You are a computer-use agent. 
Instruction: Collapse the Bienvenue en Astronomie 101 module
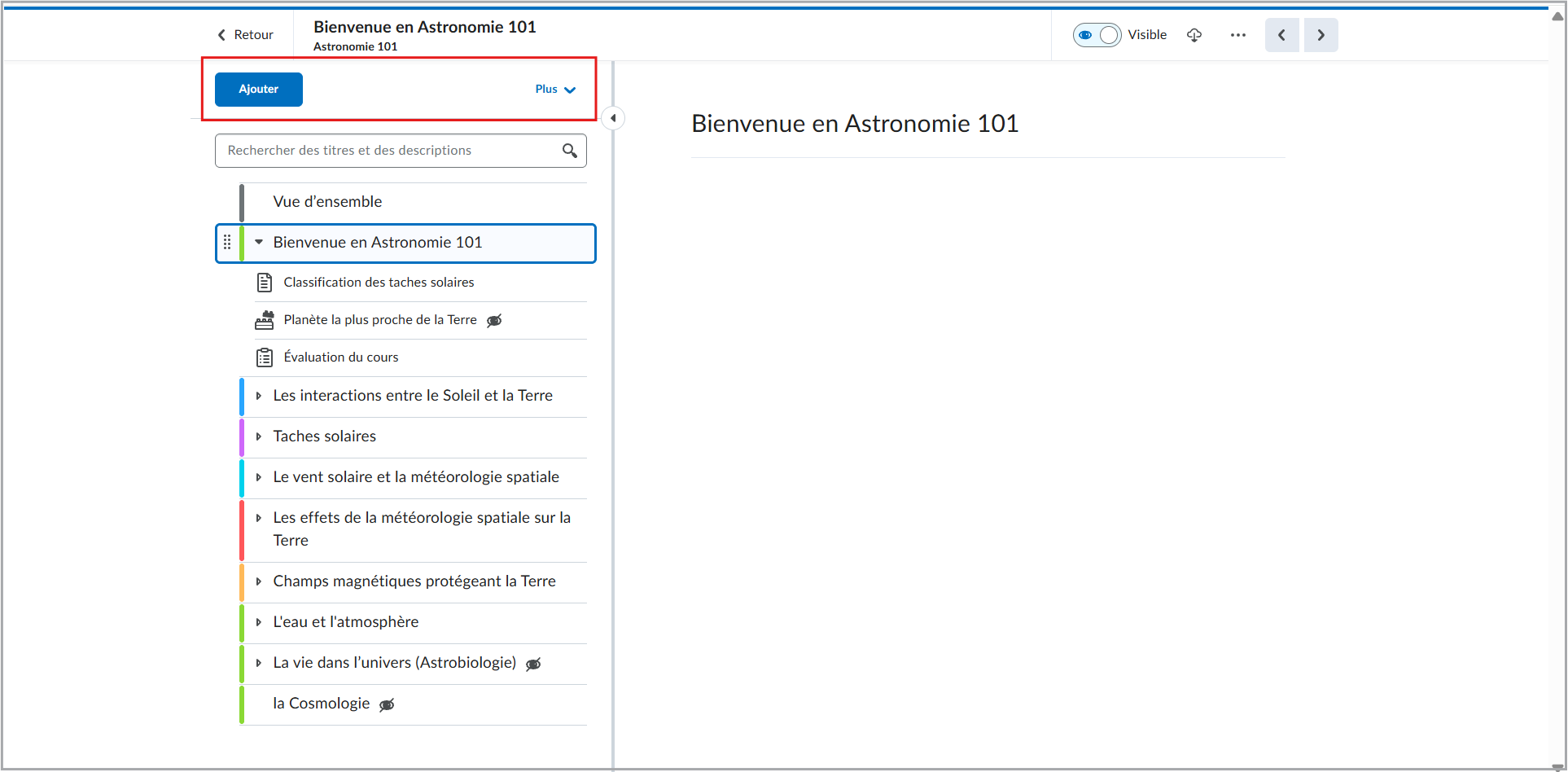pyautogui.click(x=259, y=242)
